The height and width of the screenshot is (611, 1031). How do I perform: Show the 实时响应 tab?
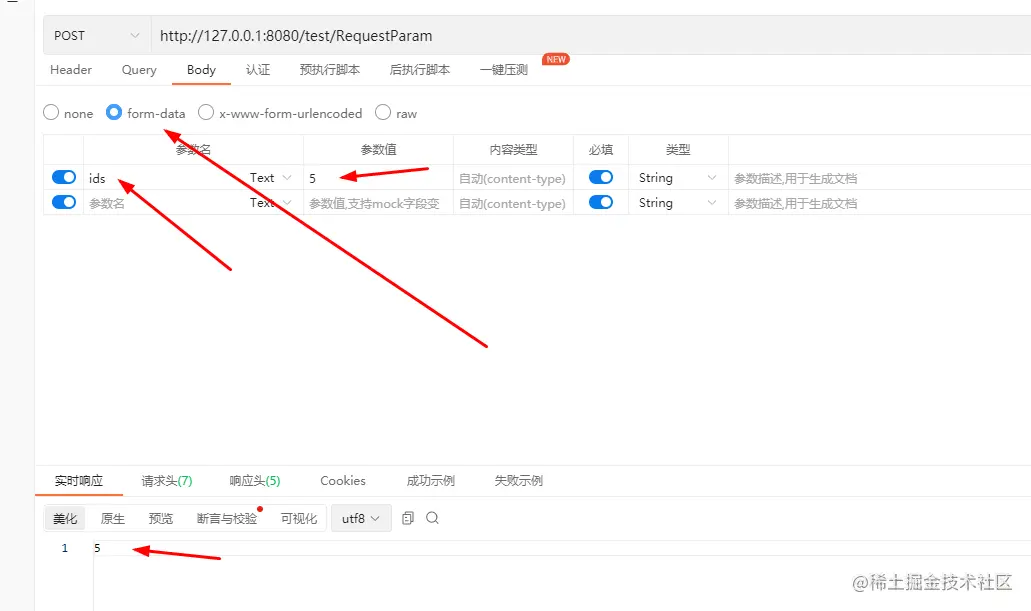[x=79, y=481]
